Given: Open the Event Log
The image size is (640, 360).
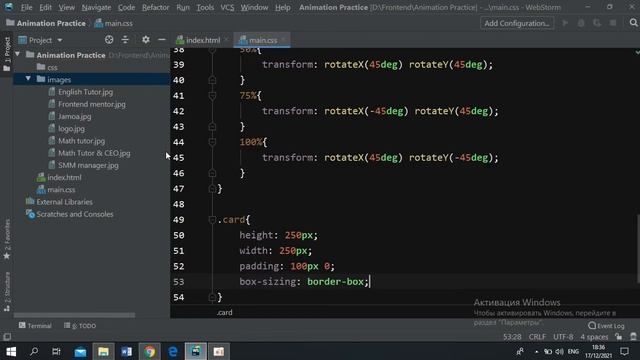Looking at the screenshot, I should click(607, 325).
